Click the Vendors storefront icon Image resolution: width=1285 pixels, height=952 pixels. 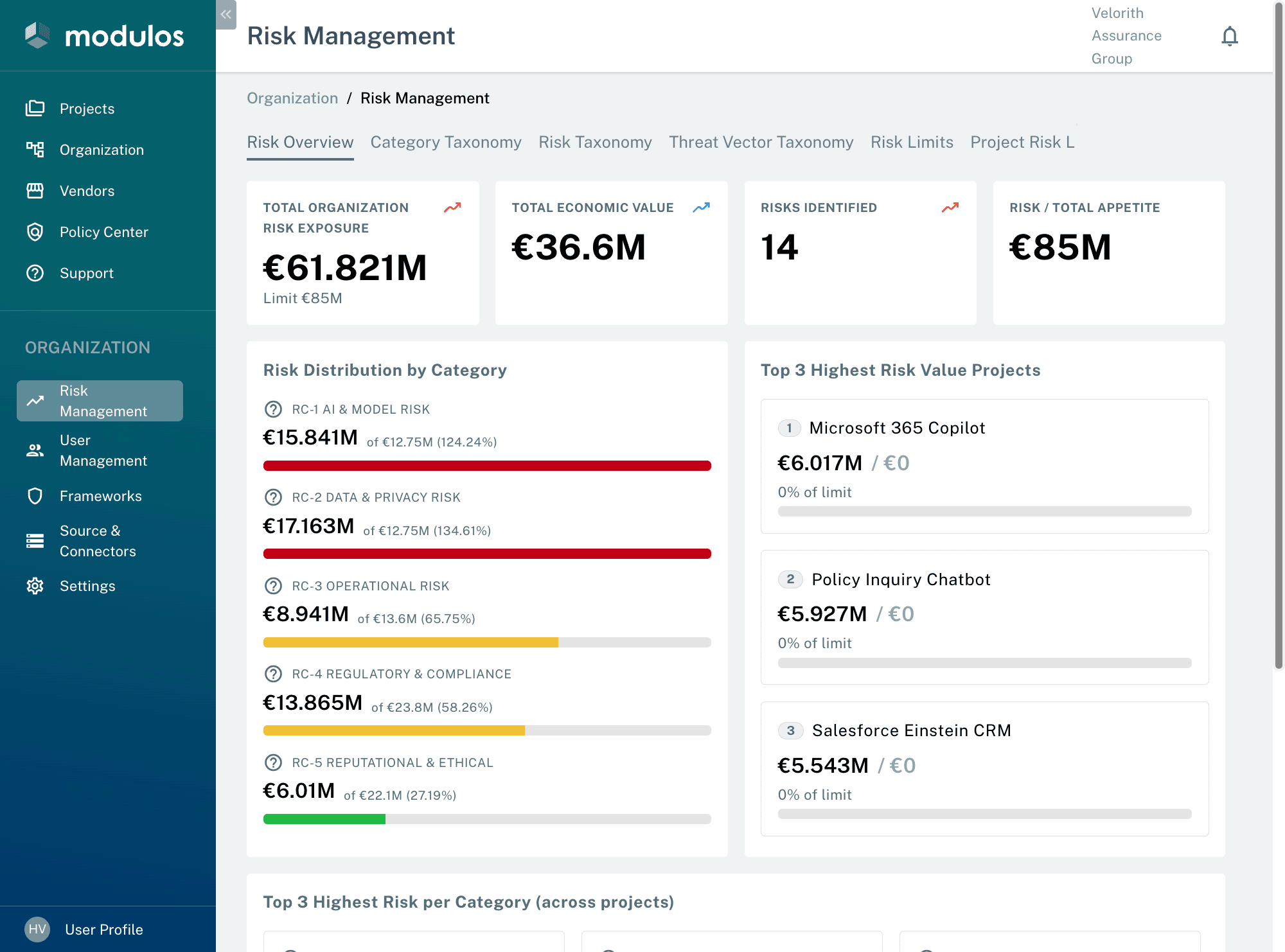[x=35, y=191]
